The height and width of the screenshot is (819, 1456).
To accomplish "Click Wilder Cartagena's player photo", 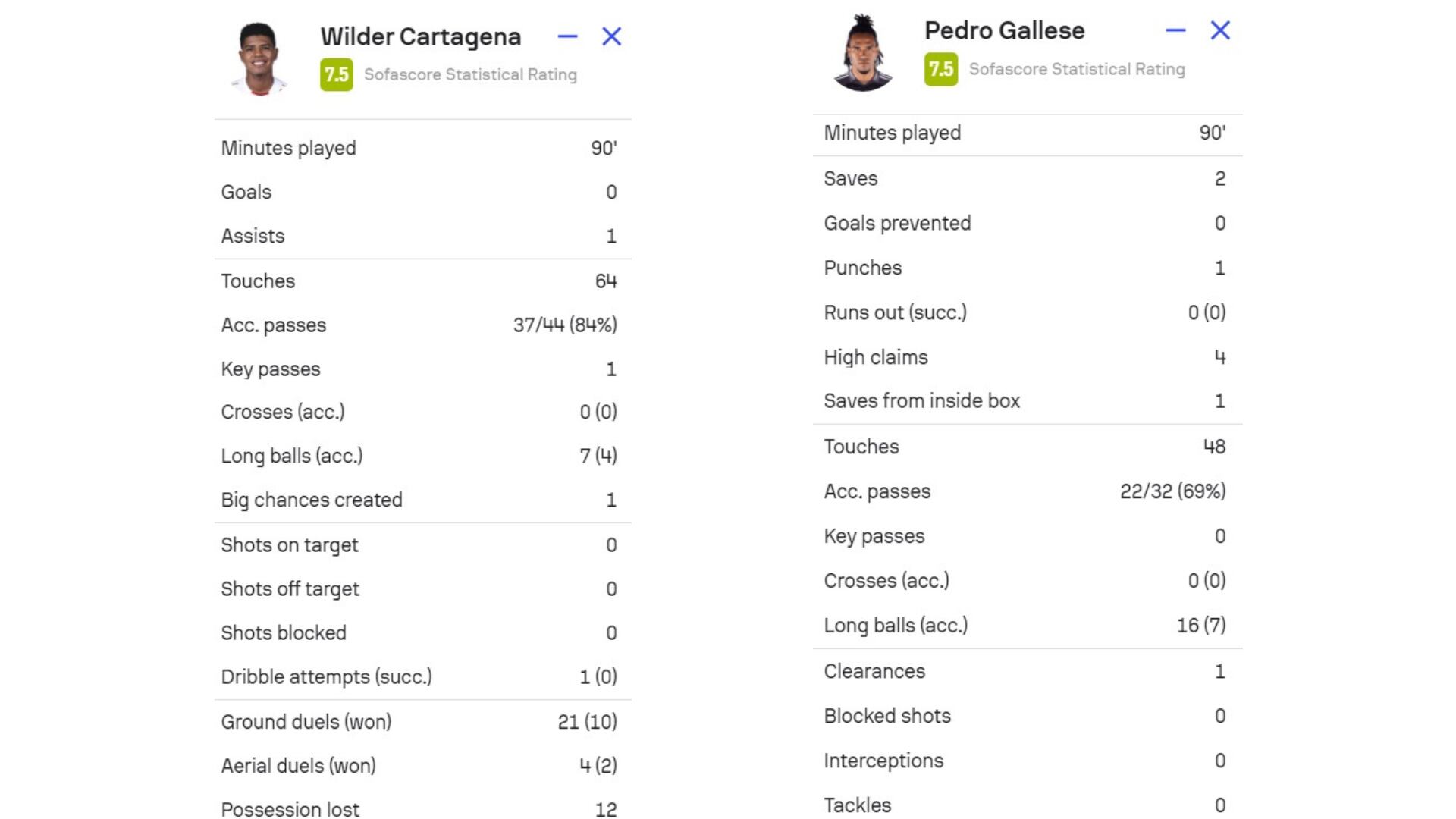I will (x=259, y=59).
